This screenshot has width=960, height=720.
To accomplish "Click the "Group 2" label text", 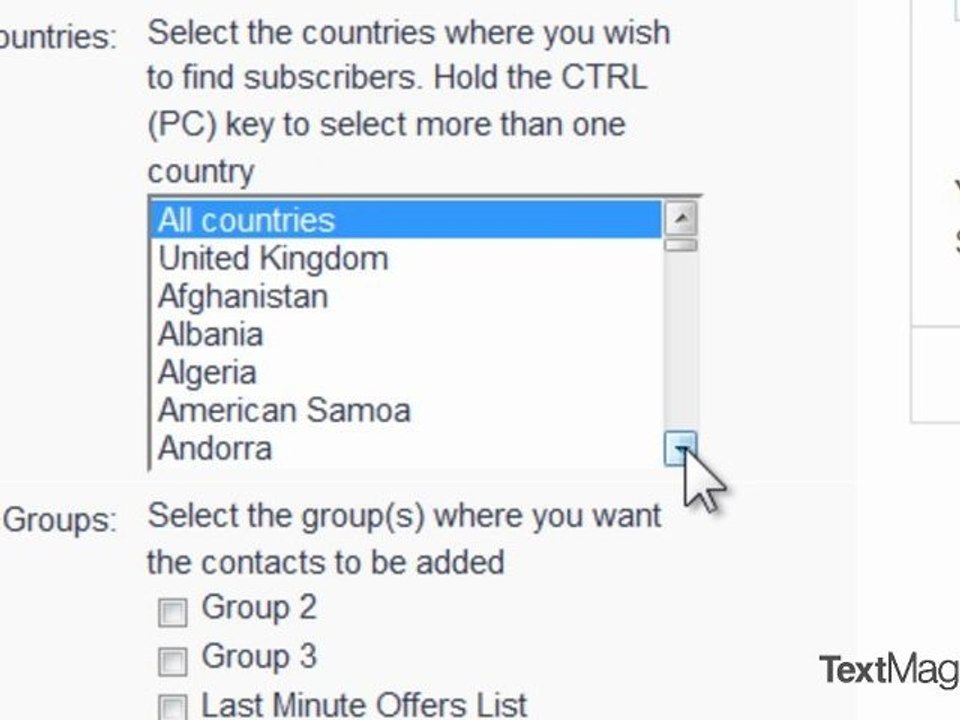I will point(259,607).
